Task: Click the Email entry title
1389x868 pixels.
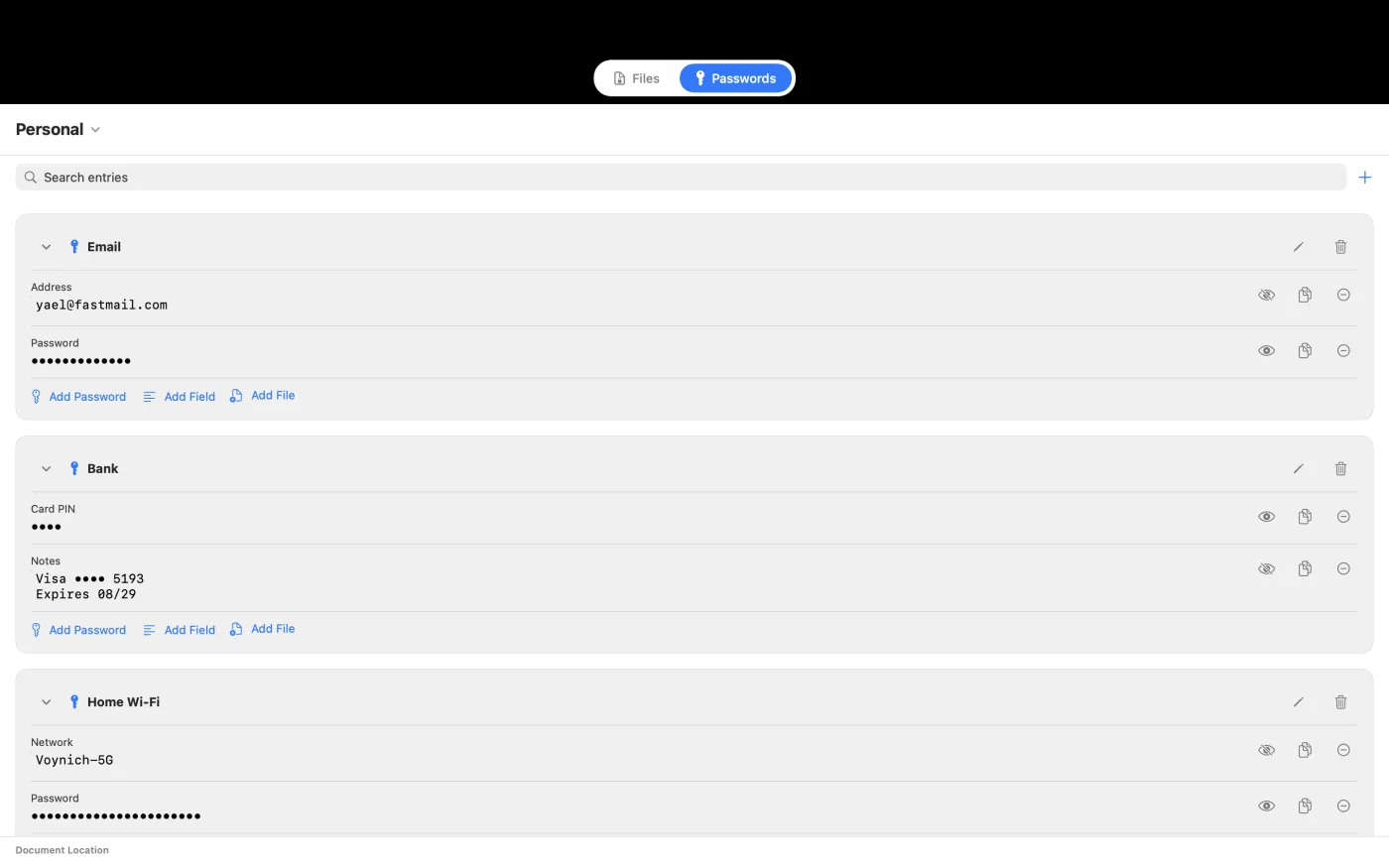Action: [104, 247]
